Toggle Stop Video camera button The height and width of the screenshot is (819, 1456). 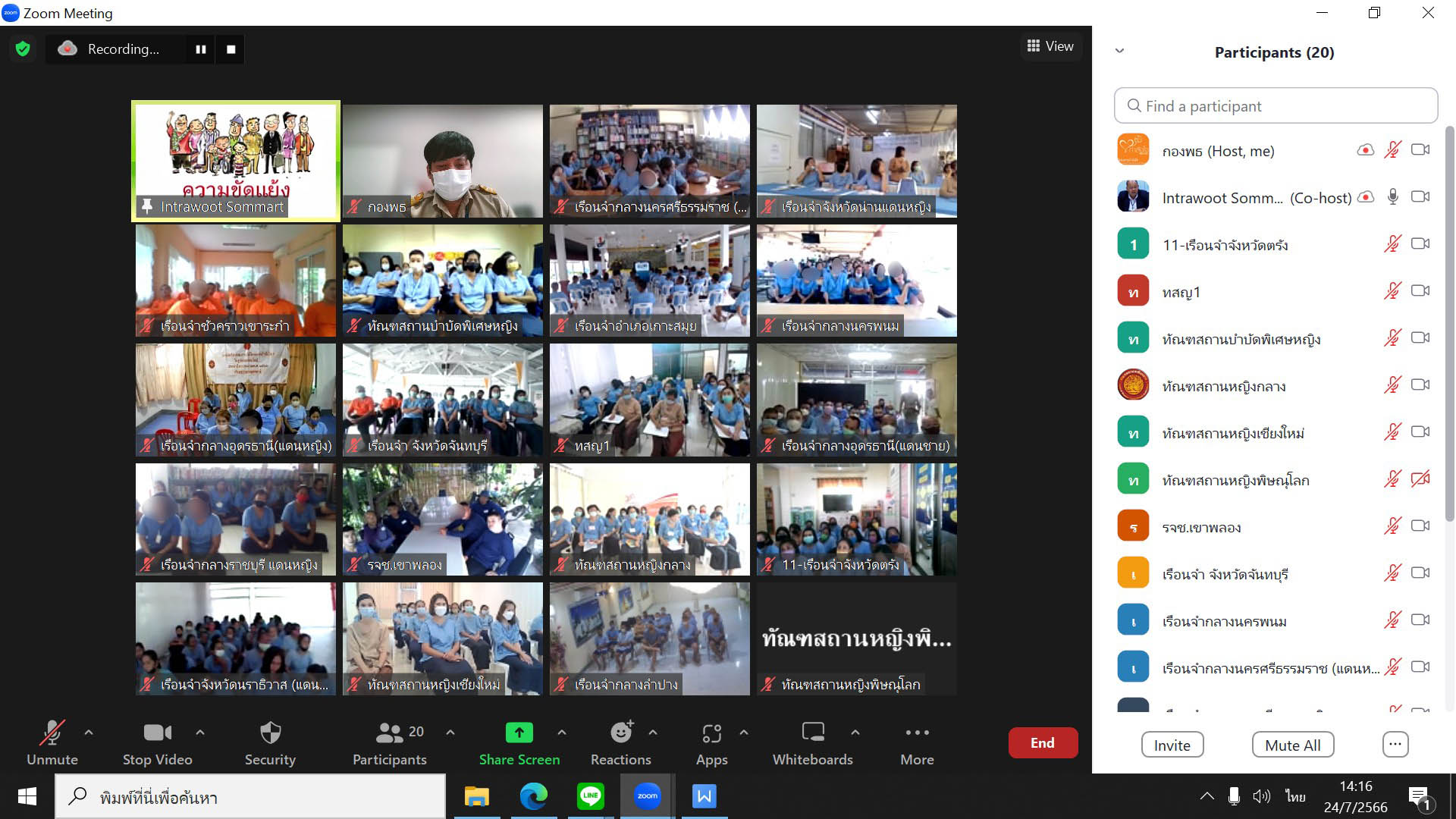click(157, 742)
